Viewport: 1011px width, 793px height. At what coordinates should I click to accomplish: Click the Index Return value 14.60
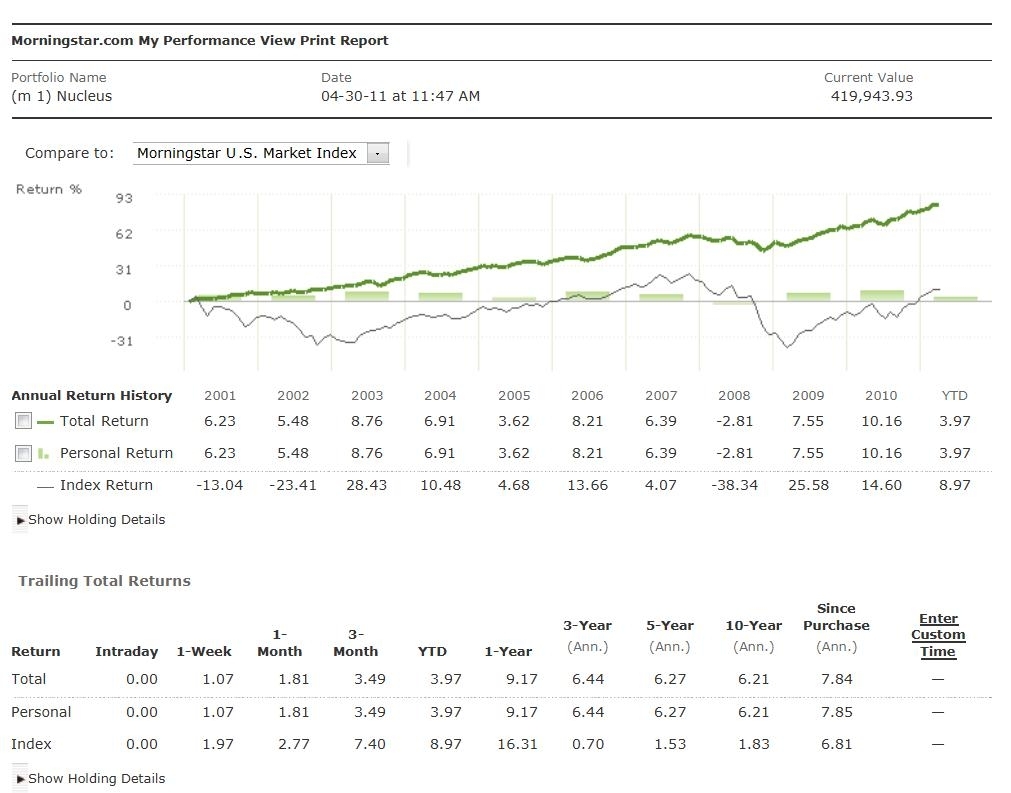pyautogui.click(x=881, y=485)
